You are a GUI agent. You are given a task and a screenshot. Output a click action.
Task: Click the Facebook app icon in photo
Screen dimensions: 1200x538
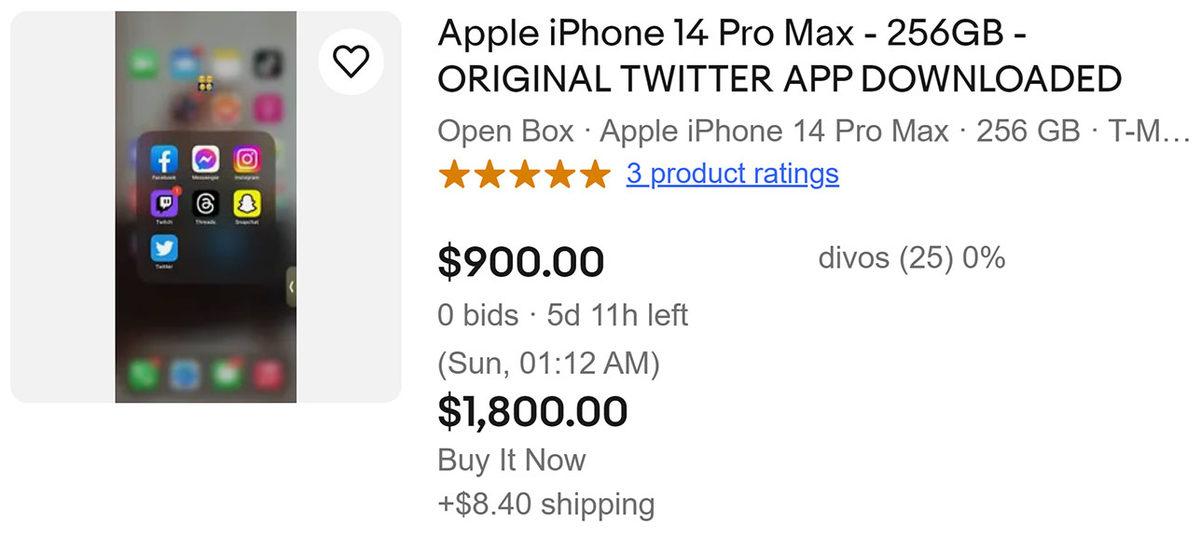pyautogui.click(x=164, y=160)
